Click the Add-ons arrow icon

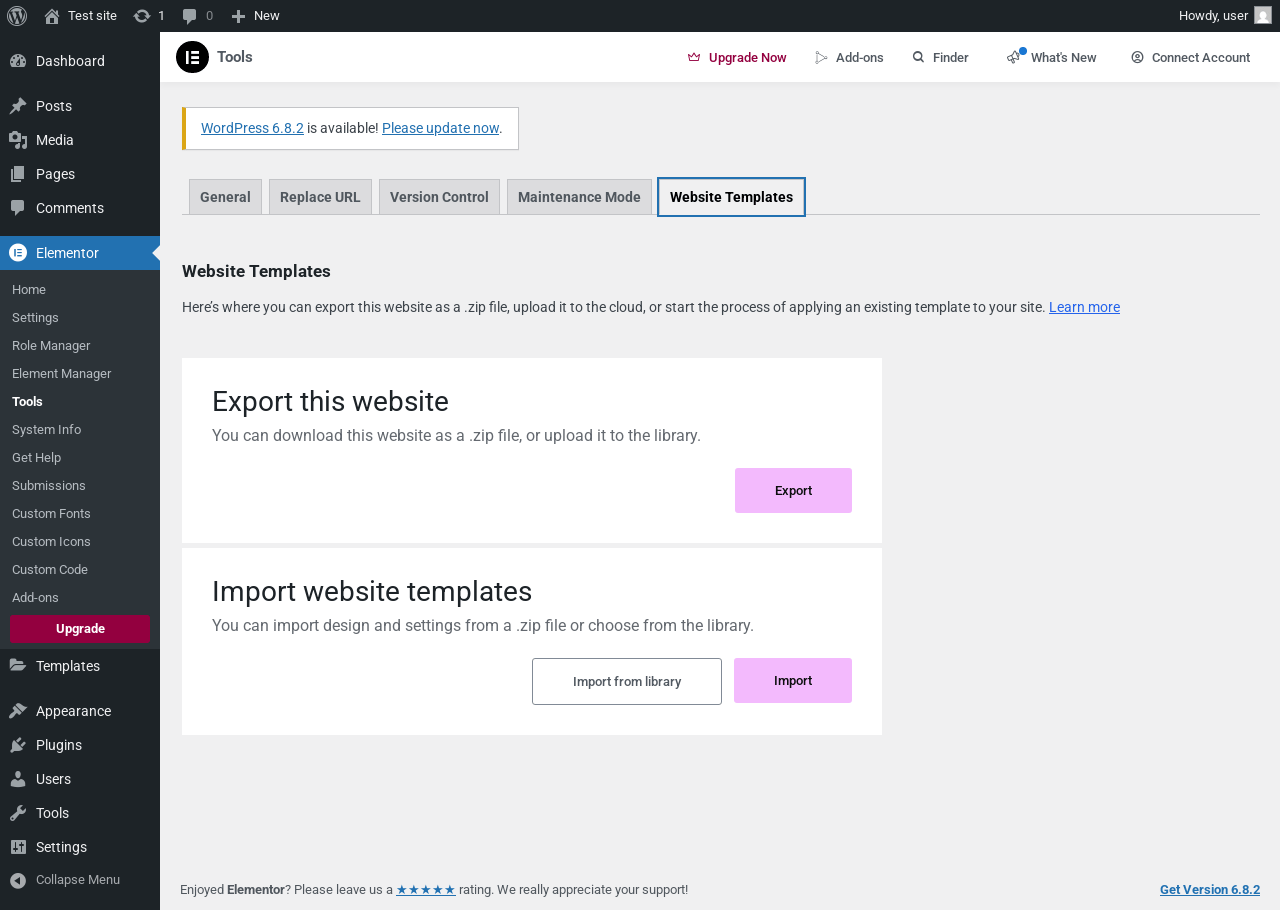pyautogui.click(x=822, y=58)
